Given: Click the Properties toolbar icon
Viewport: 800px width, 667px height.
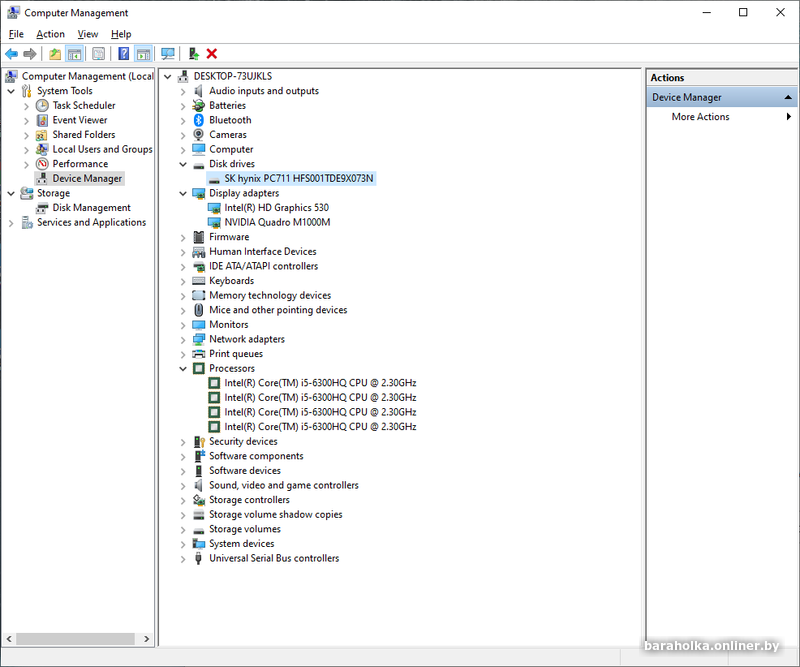Looking at the screenshot, I should click(98, 54).
